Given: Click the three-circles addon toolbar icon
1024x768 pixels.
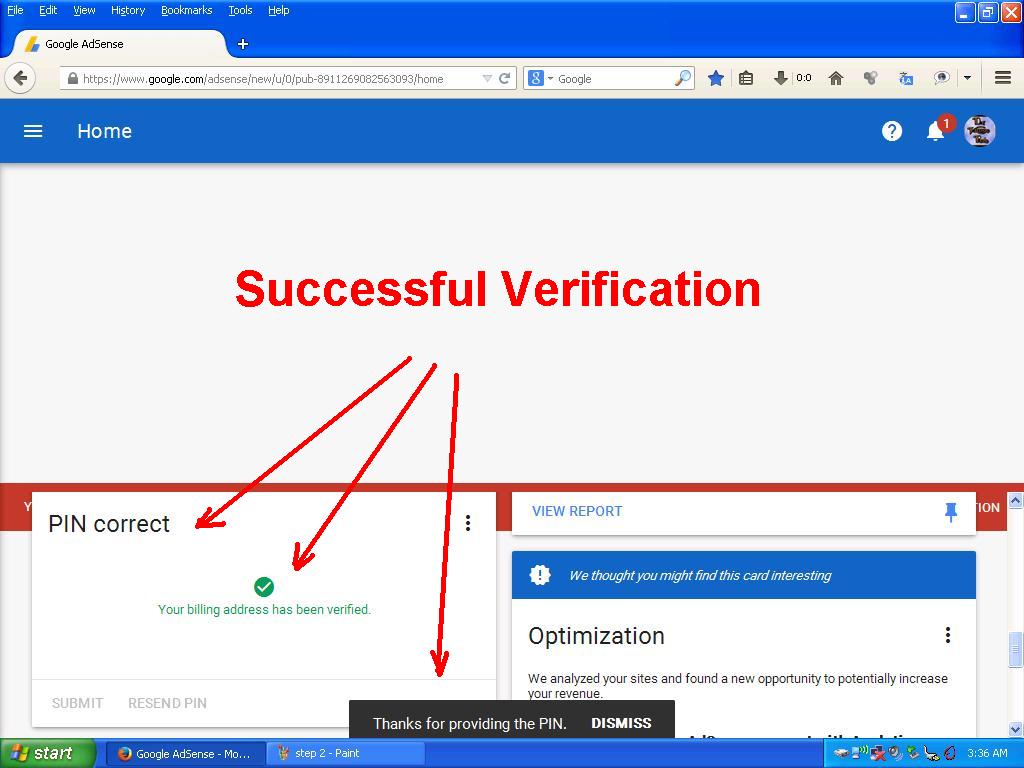Looking at the screenshot, I should 870,78.
